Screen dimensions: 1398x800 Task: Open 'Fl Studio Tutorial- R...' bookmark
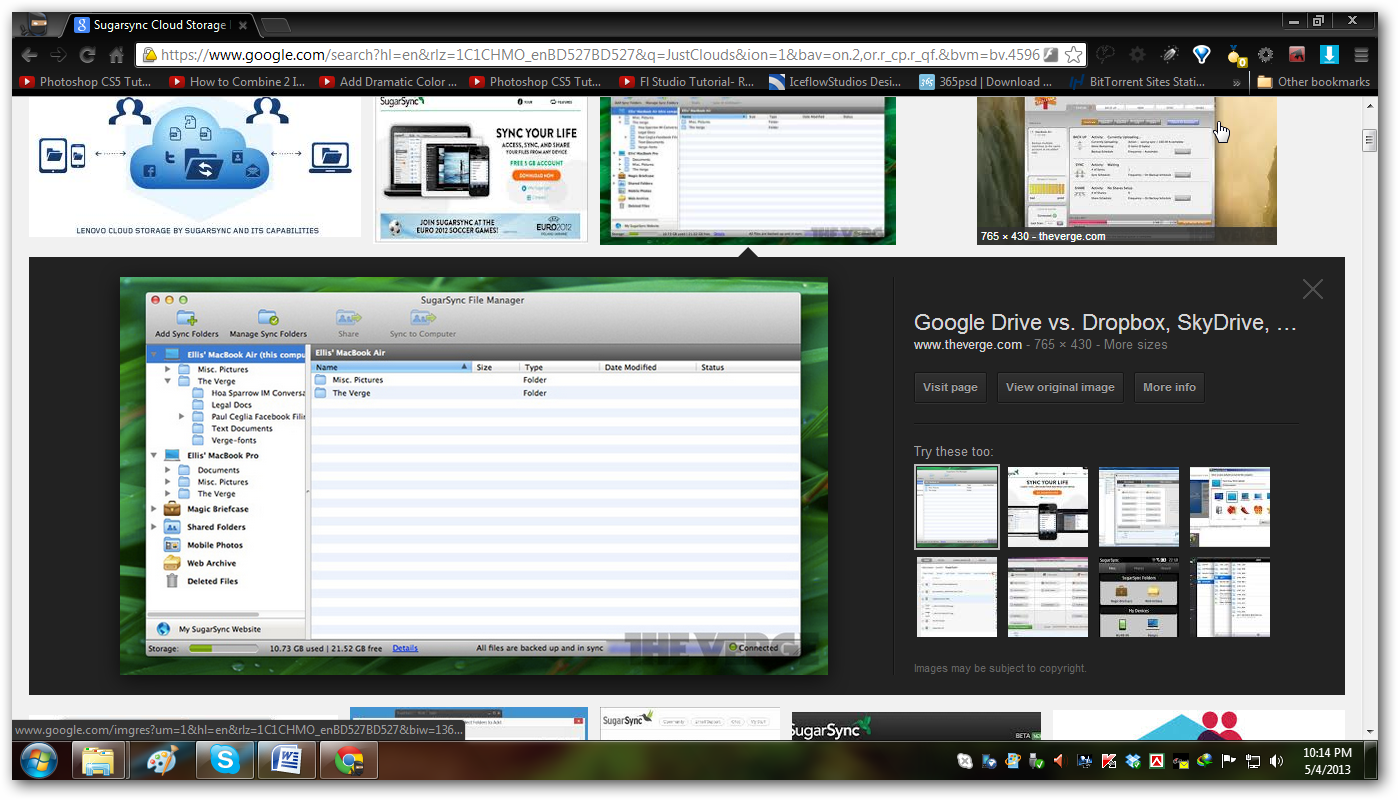tap(687, 82)
